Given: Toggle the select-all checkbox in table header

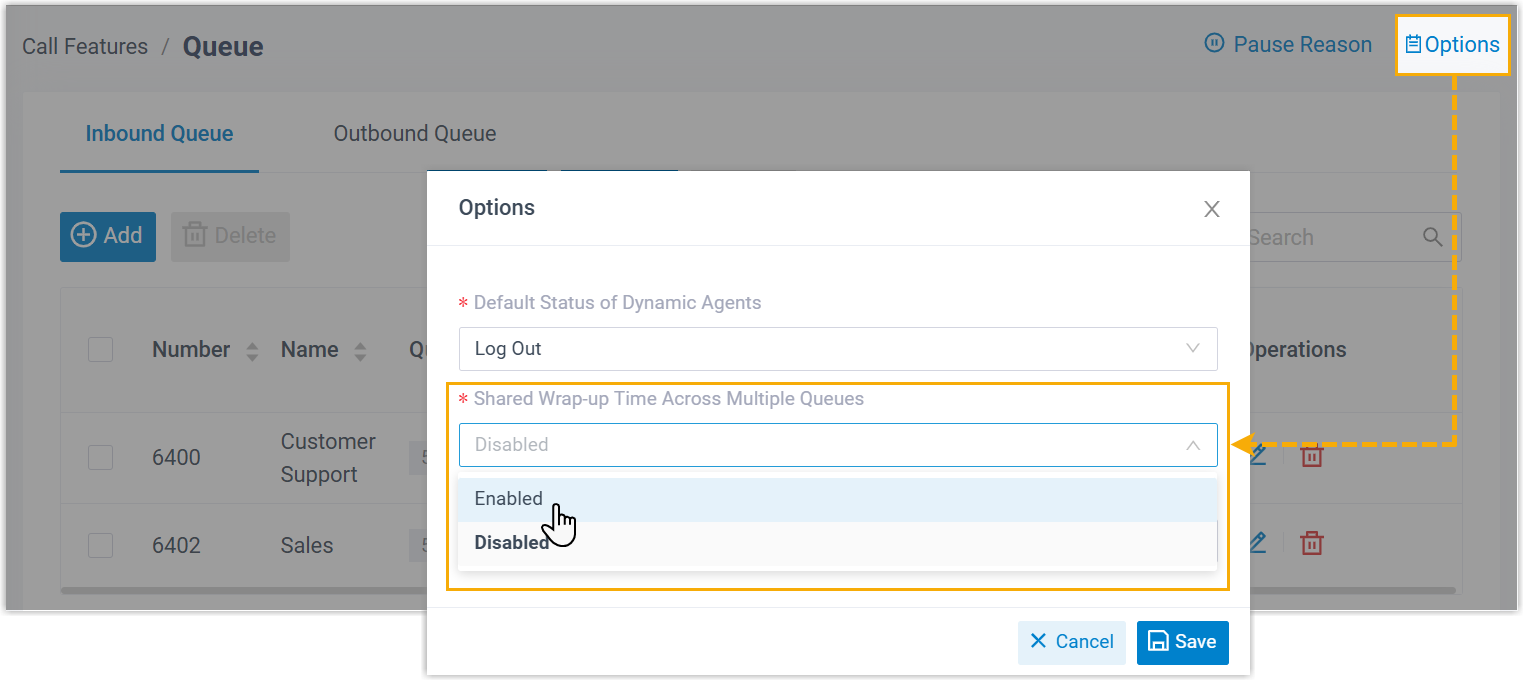Looking at the screenshot, I should [x=100, y=349].
